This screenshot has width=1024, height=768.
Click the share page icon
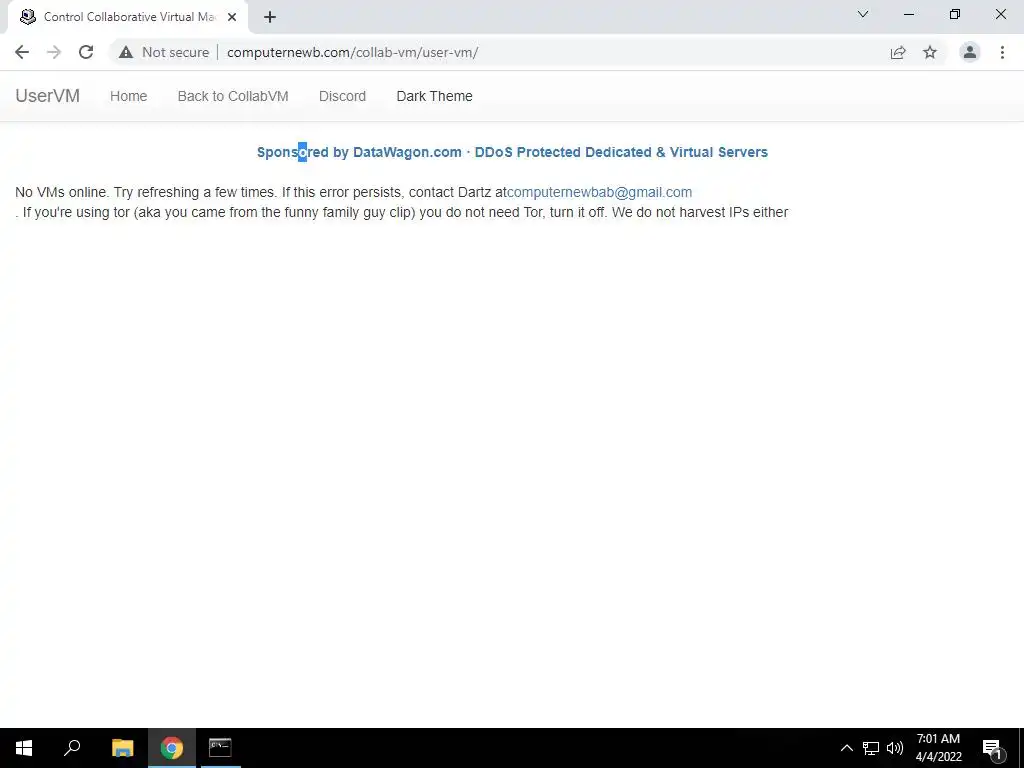pyautogui.click(x=898, y=52)
